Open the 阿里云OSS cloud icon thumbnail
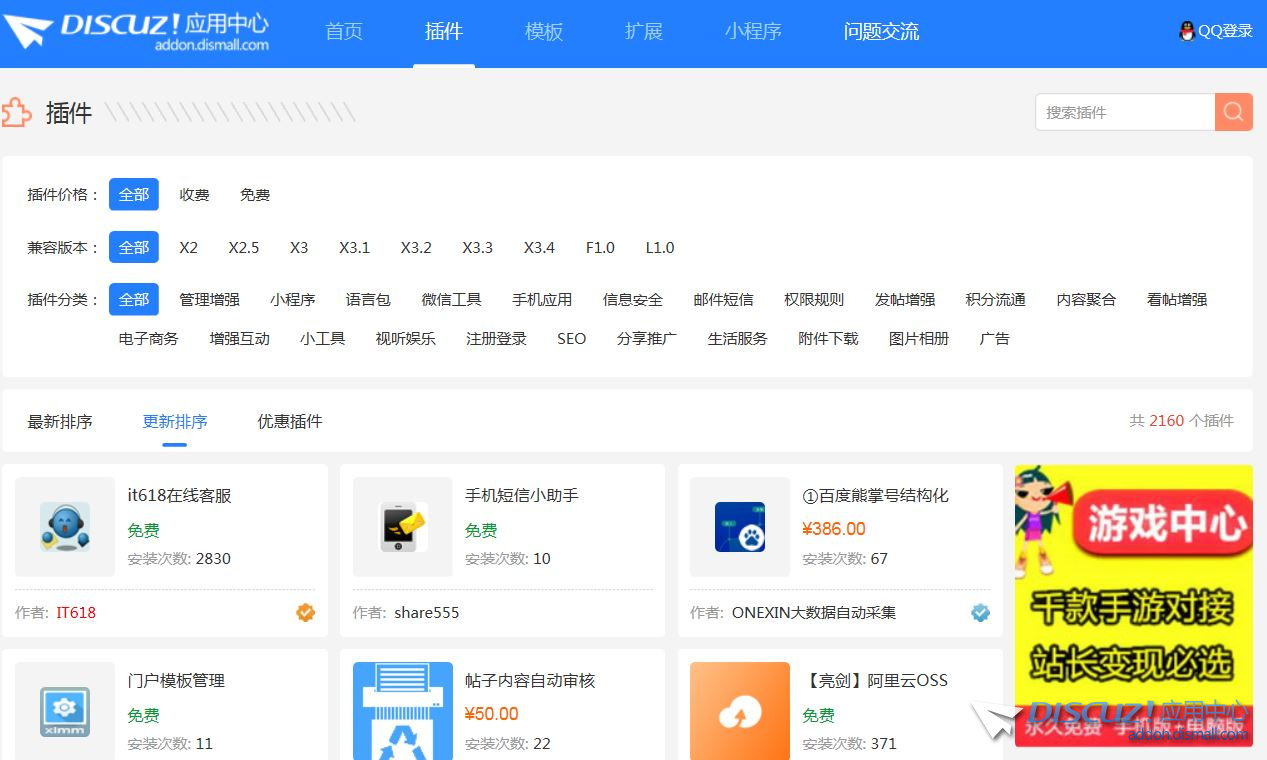Viewport: 1267px width, 760px height. click(740, 711)
